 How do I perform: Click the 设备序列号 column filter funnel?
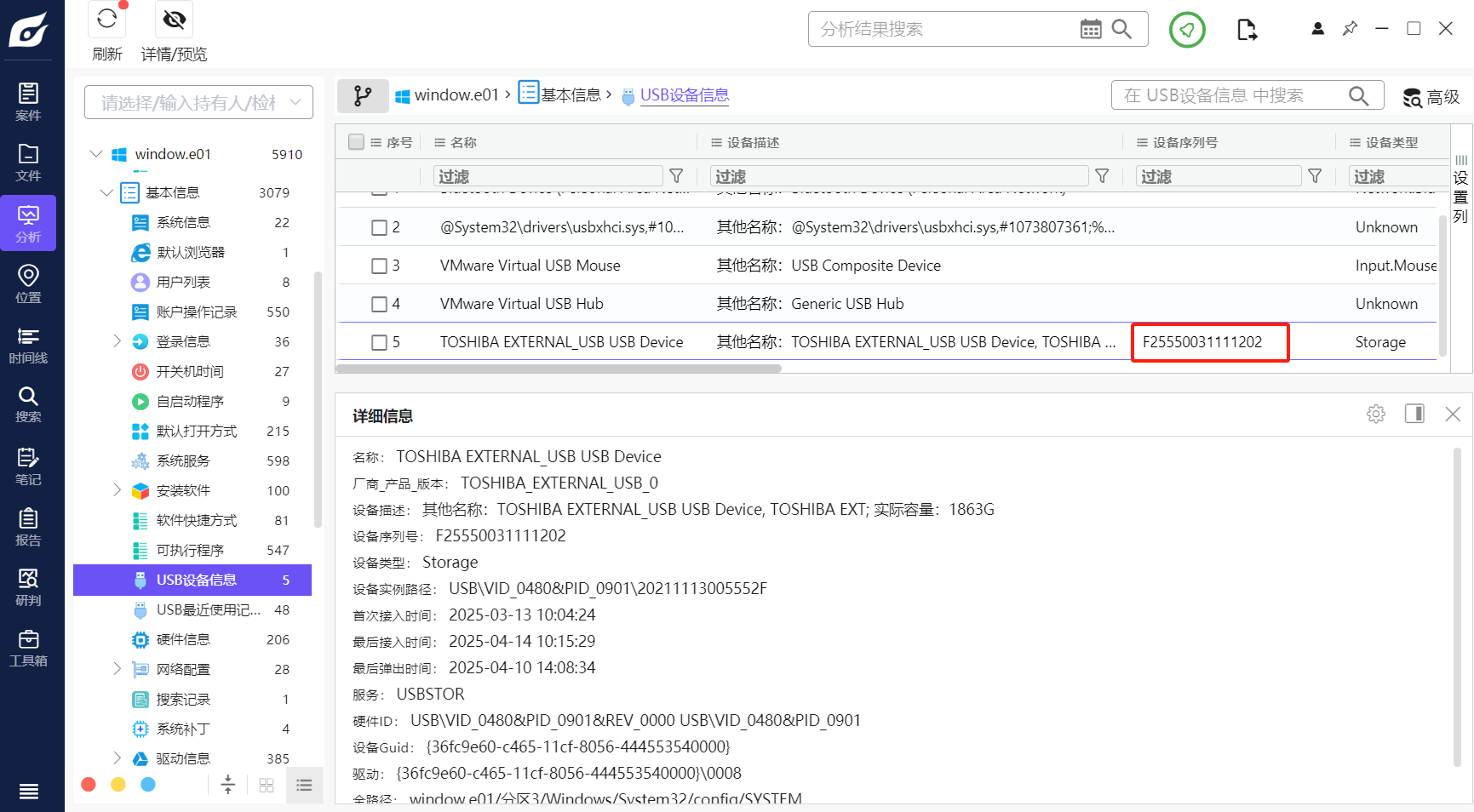point(1315,175)
